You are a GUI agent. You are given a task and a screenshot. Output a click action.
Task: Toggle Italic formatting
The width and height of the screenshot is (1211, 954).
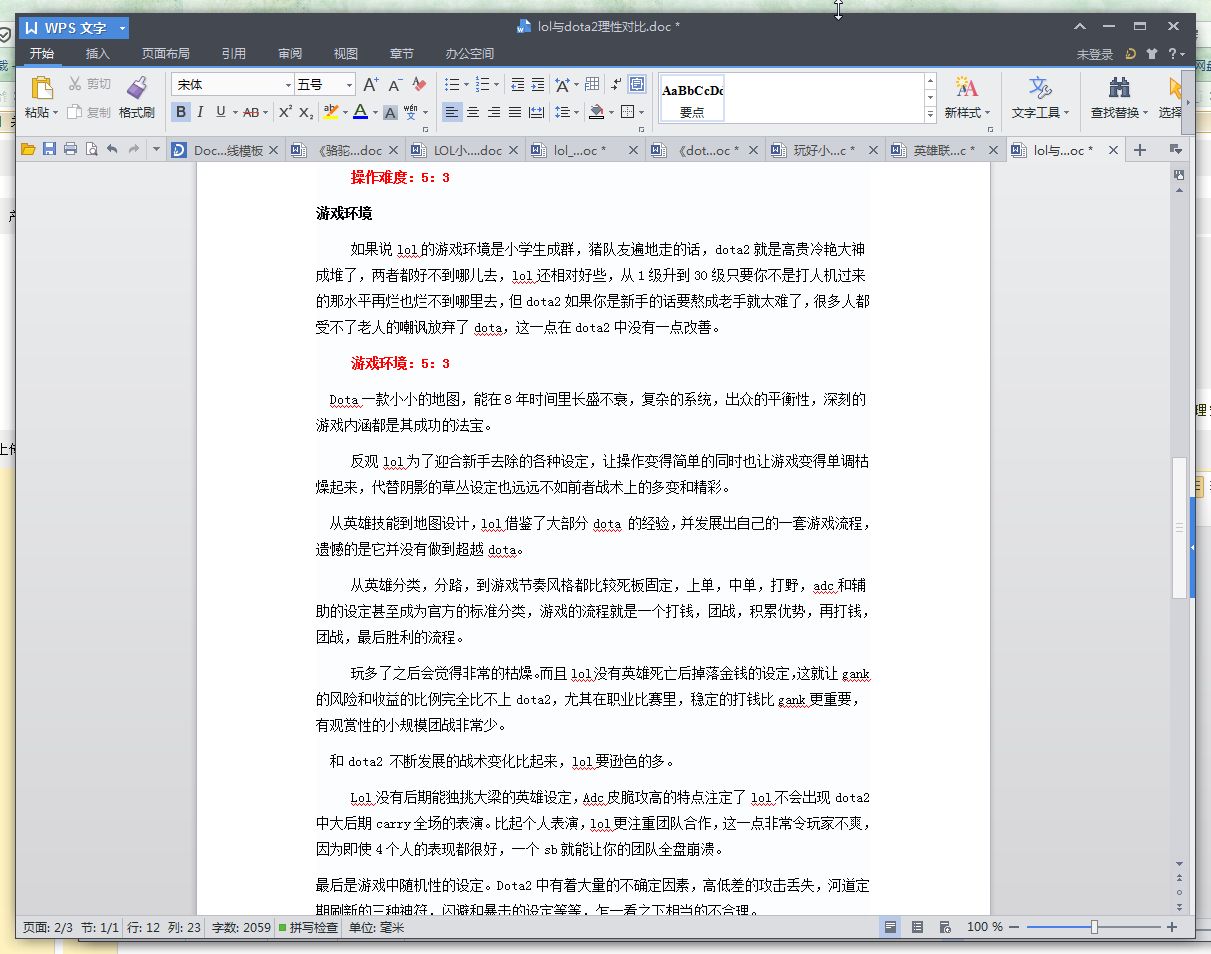click(x=200, y=112)
